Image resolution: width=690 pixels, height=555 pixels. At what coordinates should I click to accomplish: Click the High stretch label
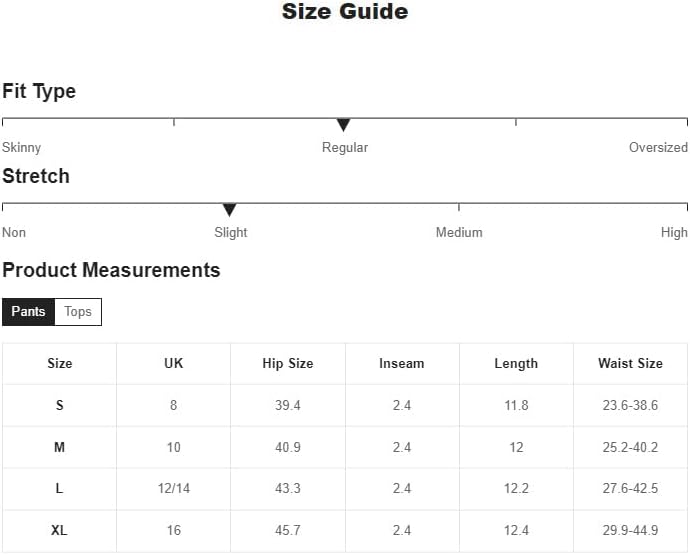674,232
